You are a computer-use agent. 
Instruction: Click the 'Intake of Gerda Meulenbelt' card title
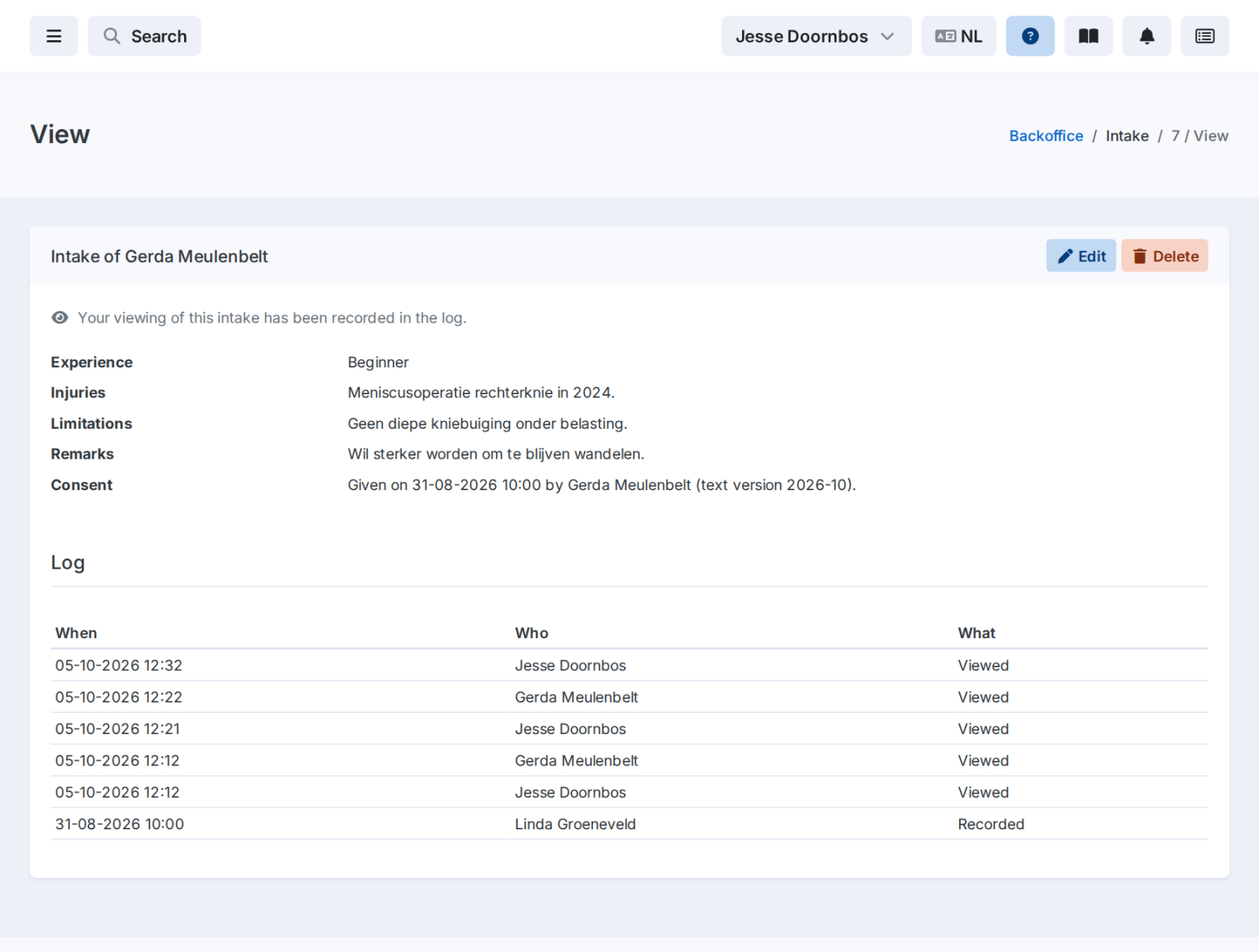coord(160,256)
